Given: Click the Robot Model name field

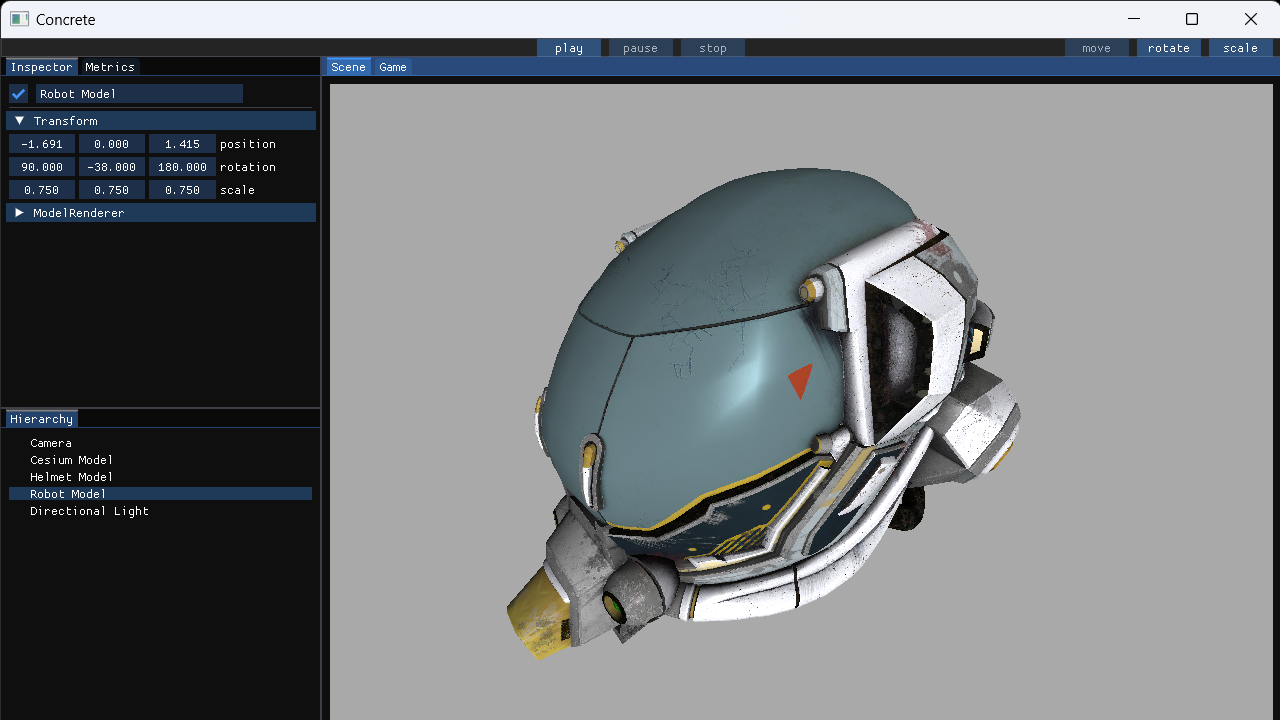Looking at the screenshot, I should (x=139, y=94).
